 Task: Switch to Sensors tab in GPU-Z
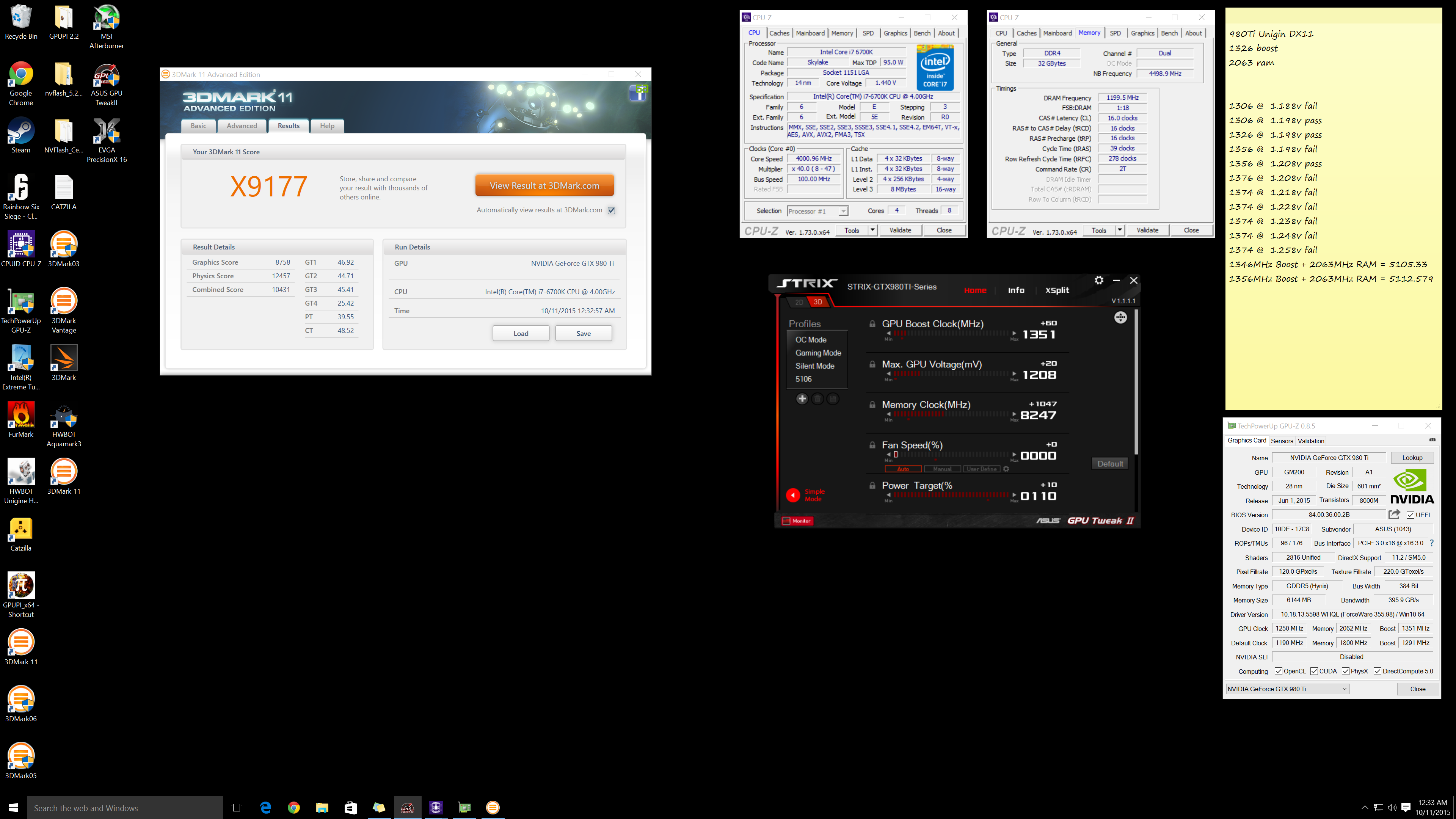point(1281,441)
